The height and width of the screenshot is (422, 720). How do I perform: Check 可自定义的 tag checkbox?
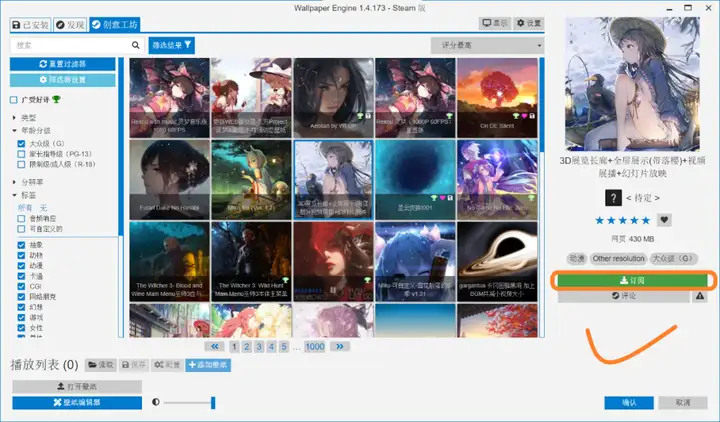(x=21, y=229)
